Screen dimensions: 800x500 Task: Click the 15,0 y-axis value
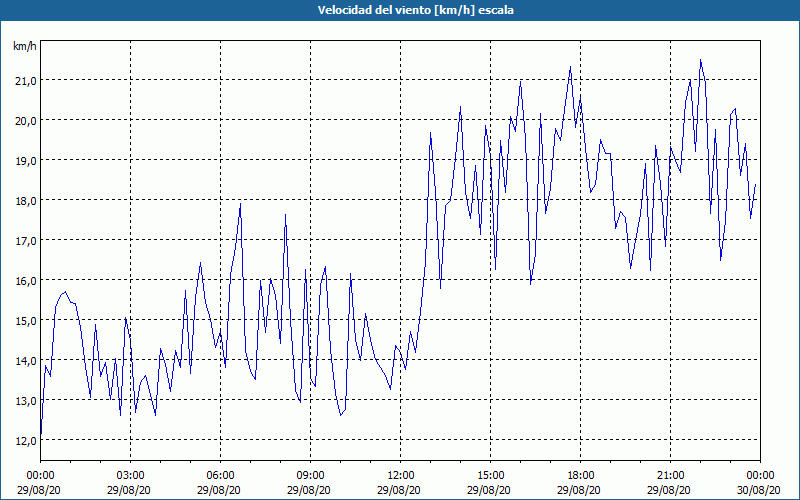(x=25, y=320)
